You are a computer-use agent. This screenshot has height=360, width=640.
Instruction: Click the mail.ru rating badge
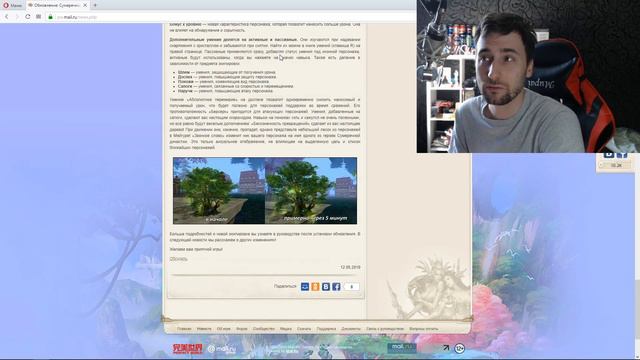tap(402, 348)
